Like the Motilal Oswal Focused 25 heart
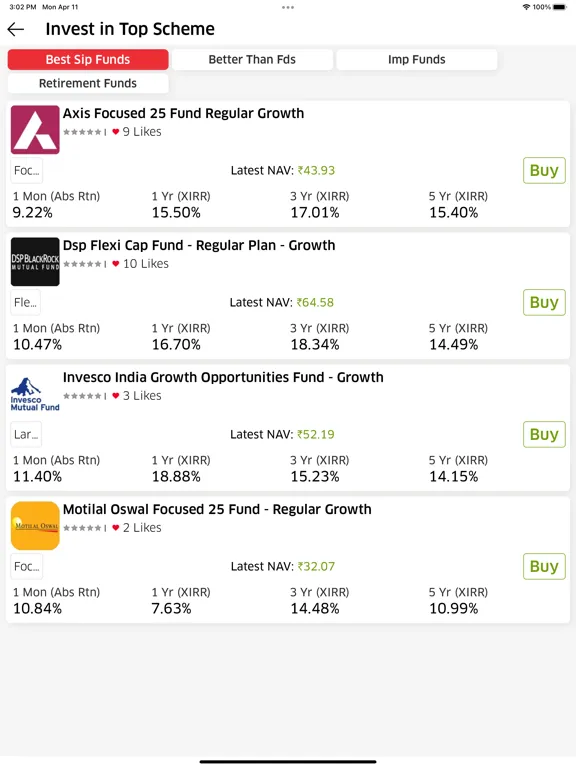 tap(116, 528)
